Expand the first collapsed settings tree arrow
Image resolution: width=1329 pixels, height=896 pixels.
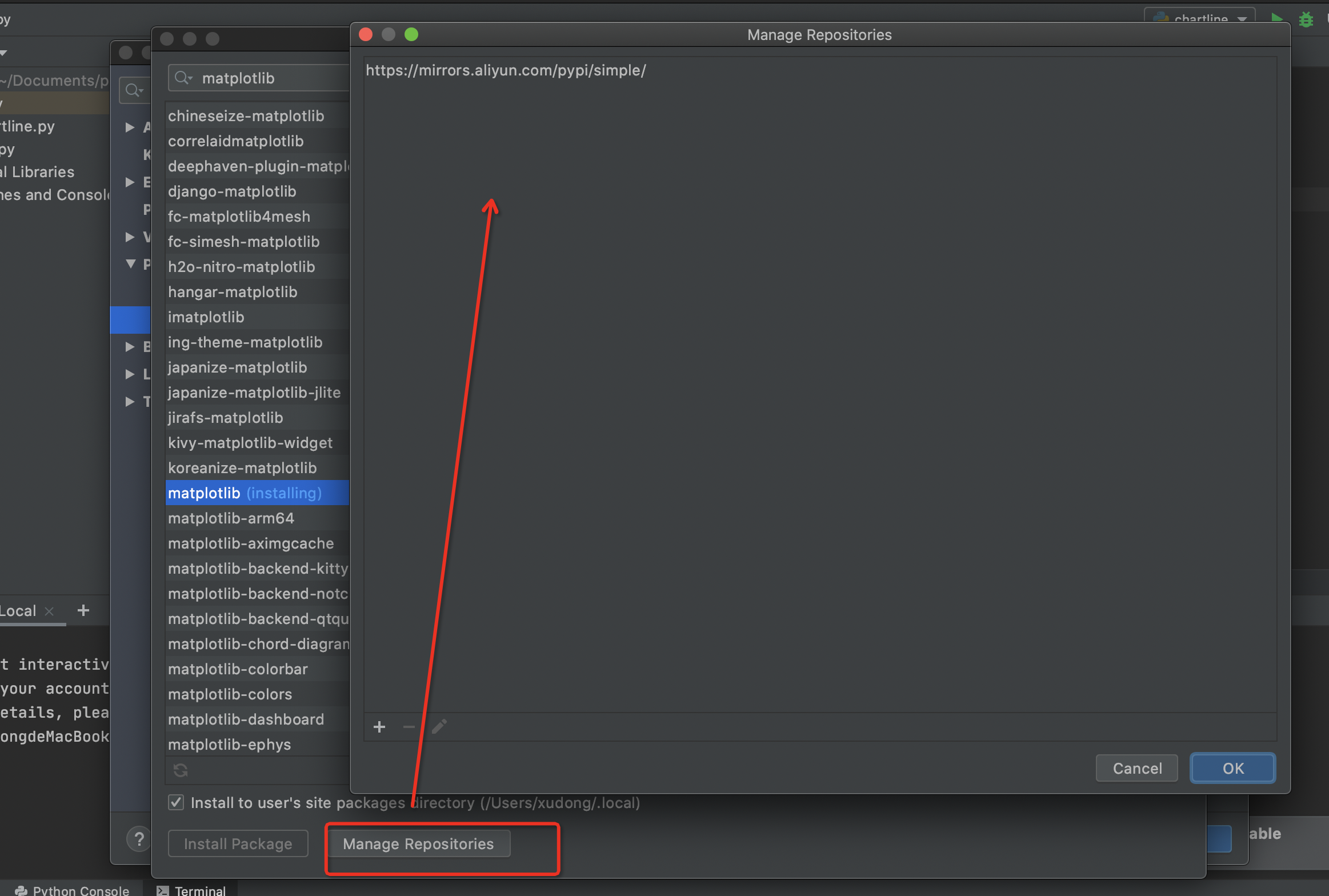pyautogui.click(x=130, y=127)
